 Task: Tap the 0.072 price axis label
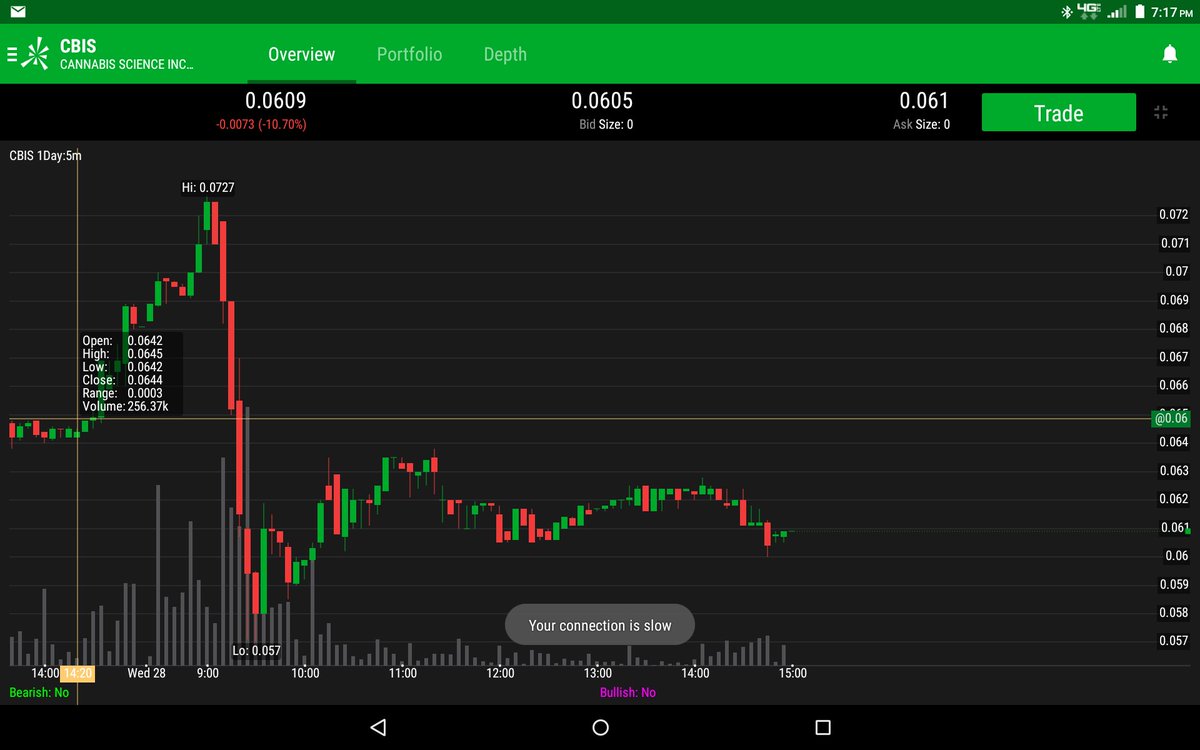[x=1173, y=214]
